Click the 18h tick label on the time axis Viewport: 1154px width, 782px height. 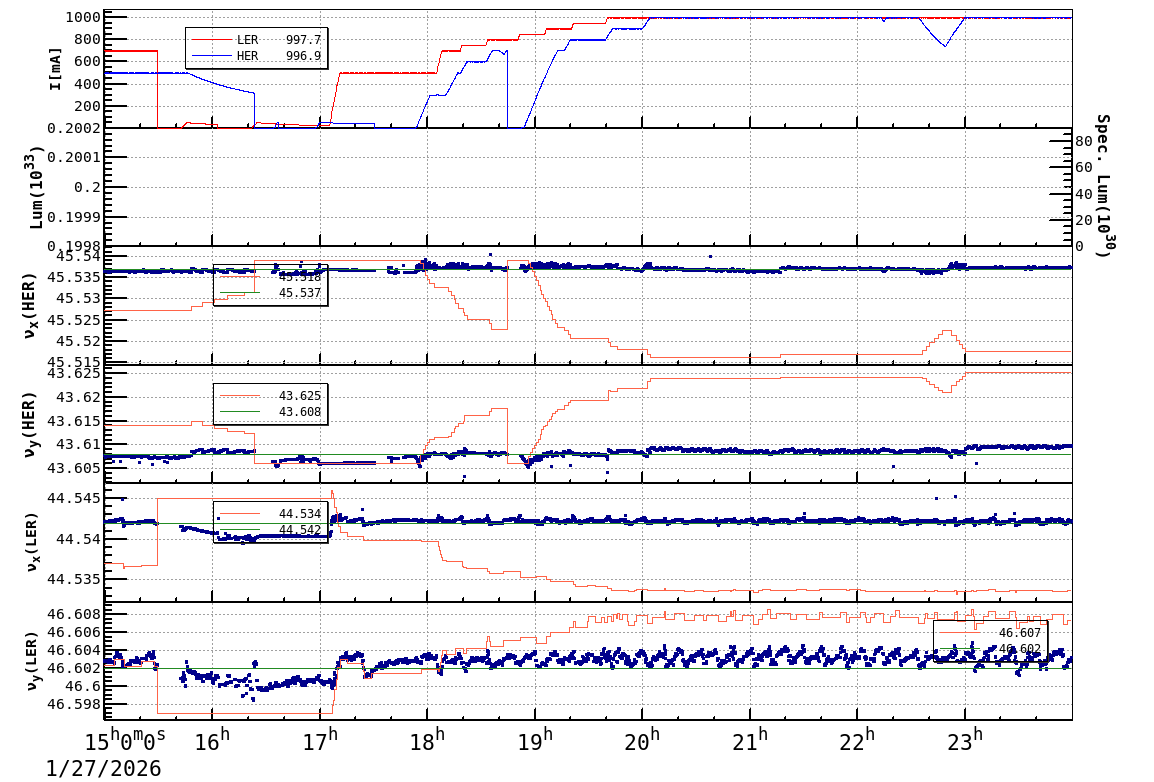[430, 741]
